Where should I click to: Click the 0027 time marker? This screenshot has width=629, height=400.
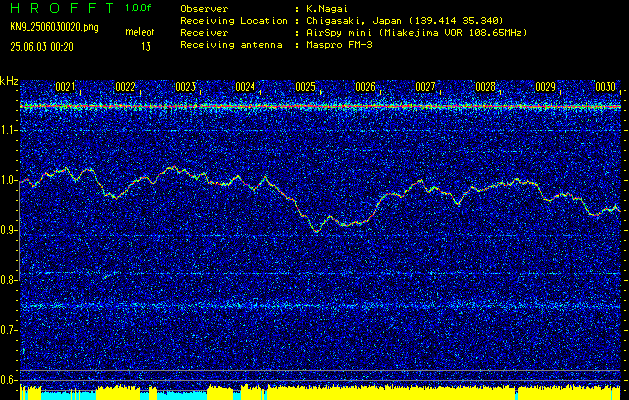point(425,87)
